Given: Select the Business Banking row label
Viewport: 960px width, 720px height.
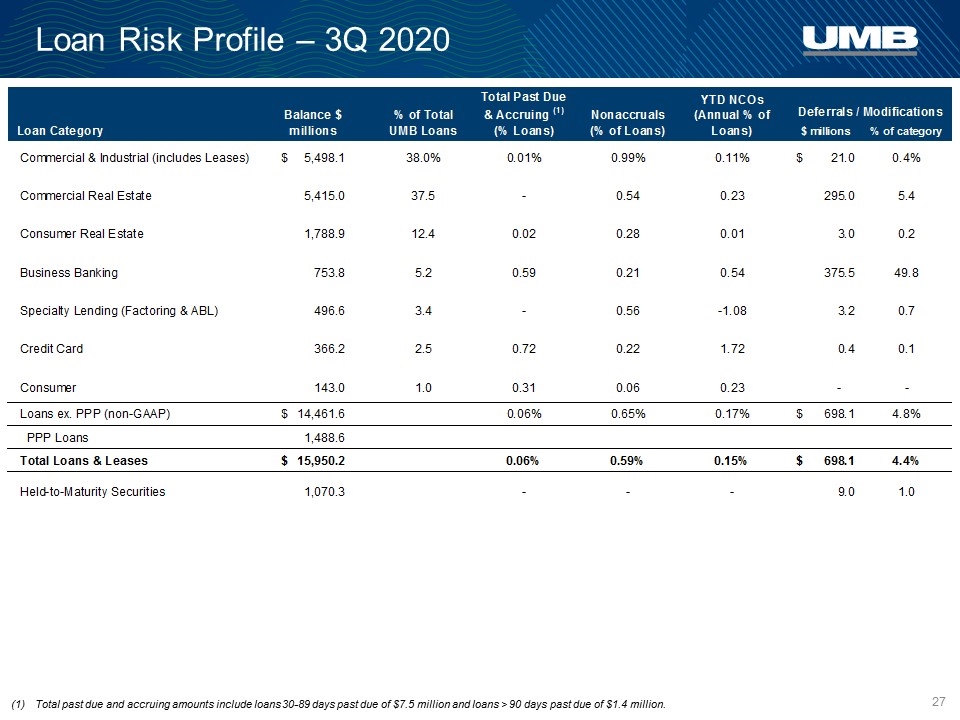Looking at the screenshot, I should tap(69, 273).
